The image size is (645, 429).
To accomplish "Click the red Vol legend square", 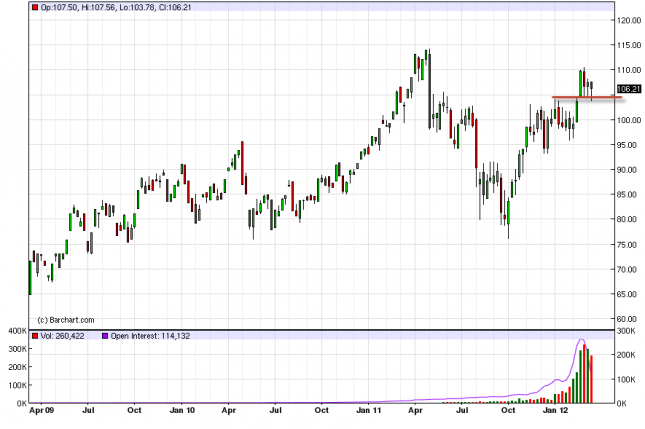I will (35, 335).
